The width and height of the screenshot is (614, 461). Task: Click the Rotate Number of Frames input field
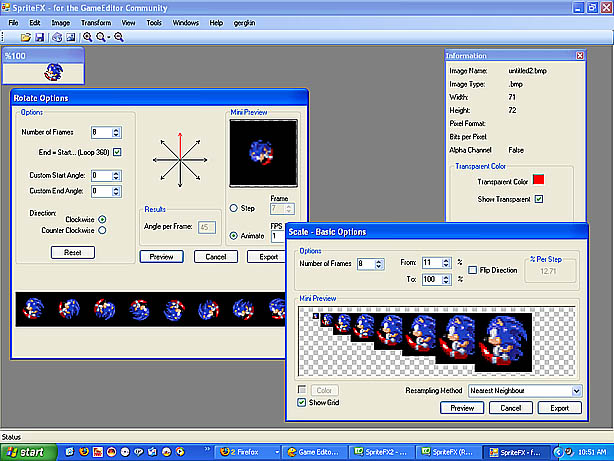pyautogui.click(x=101, y=132)
